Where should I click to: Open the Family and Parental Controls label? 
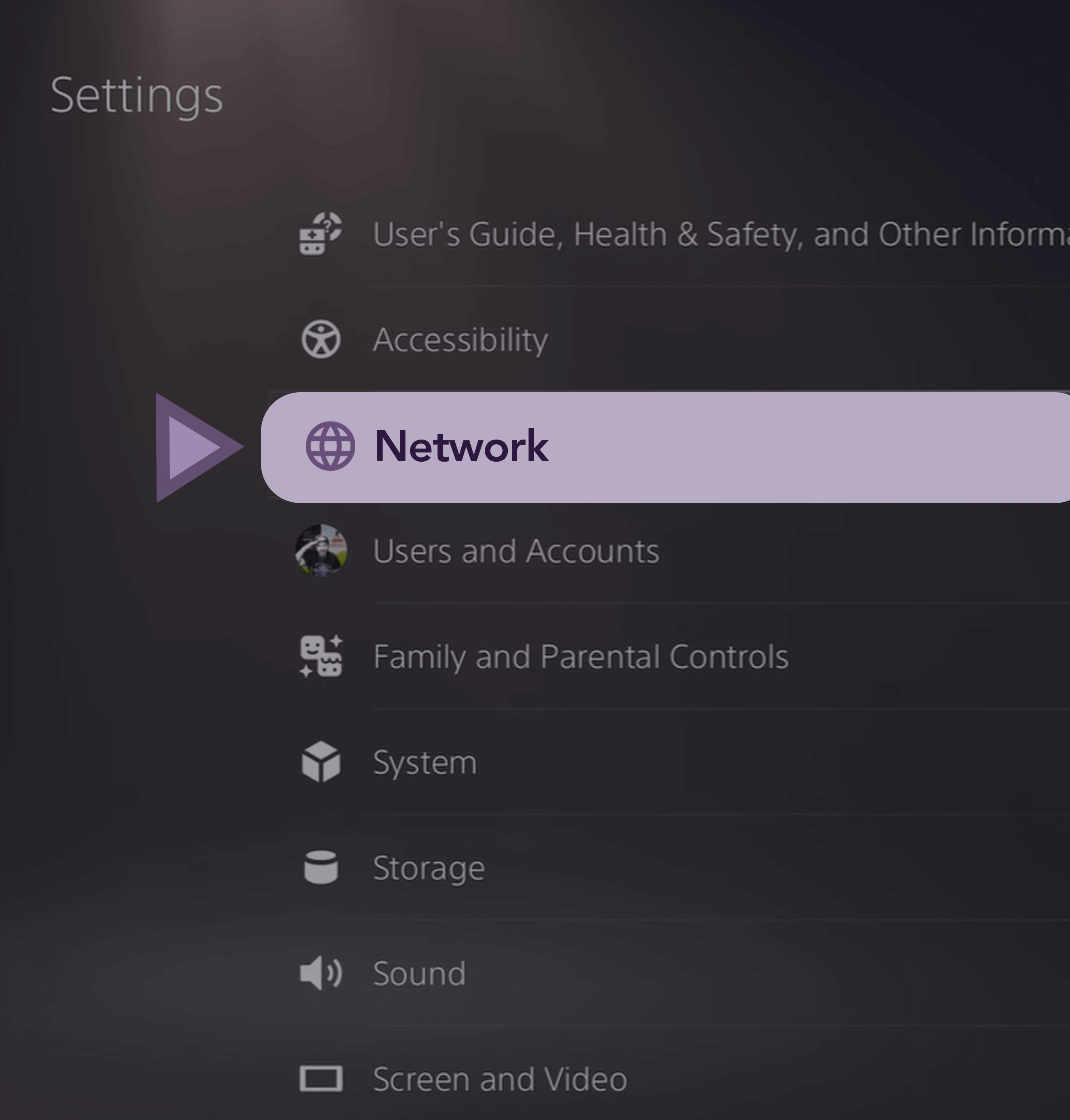point(581,657)
